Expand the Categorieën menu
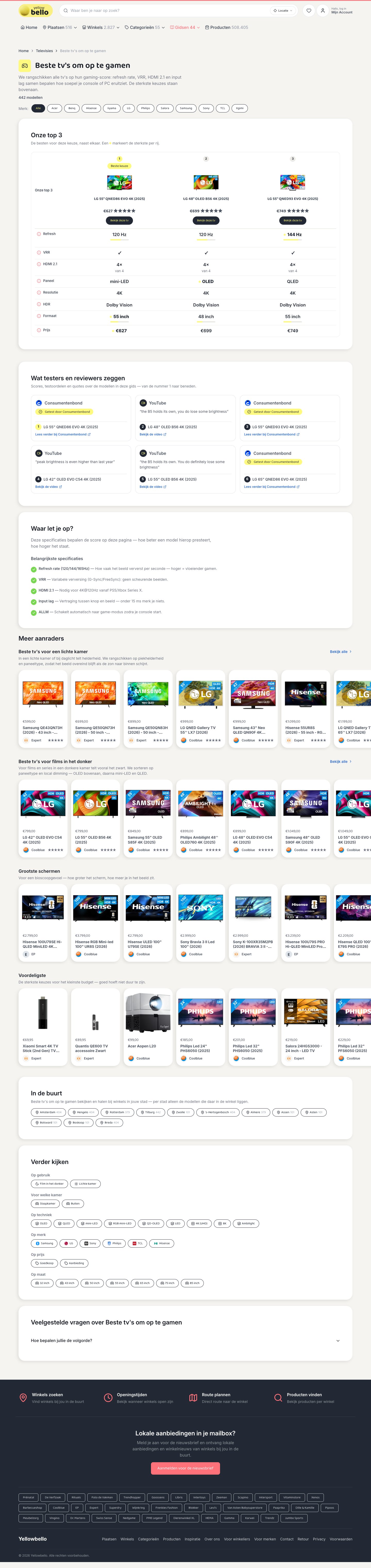Image resolution: width=371 pixels, height=1568 pixels. click(x=145, y=27)
